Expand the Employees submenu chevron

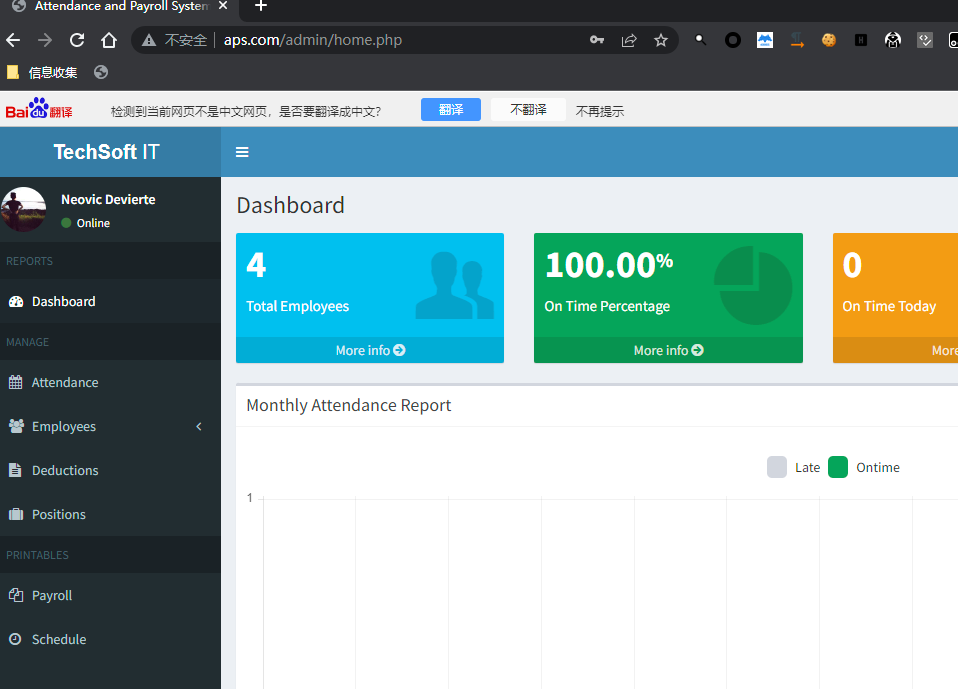[x=199, y=426]
